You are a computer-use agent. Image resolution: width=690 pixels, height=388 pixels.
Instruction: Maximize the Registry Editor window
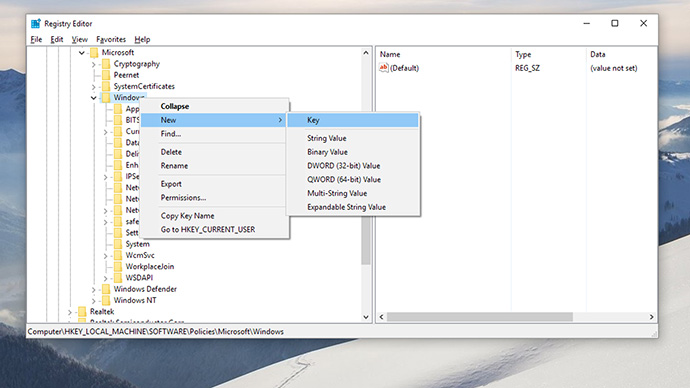[615, 23]
